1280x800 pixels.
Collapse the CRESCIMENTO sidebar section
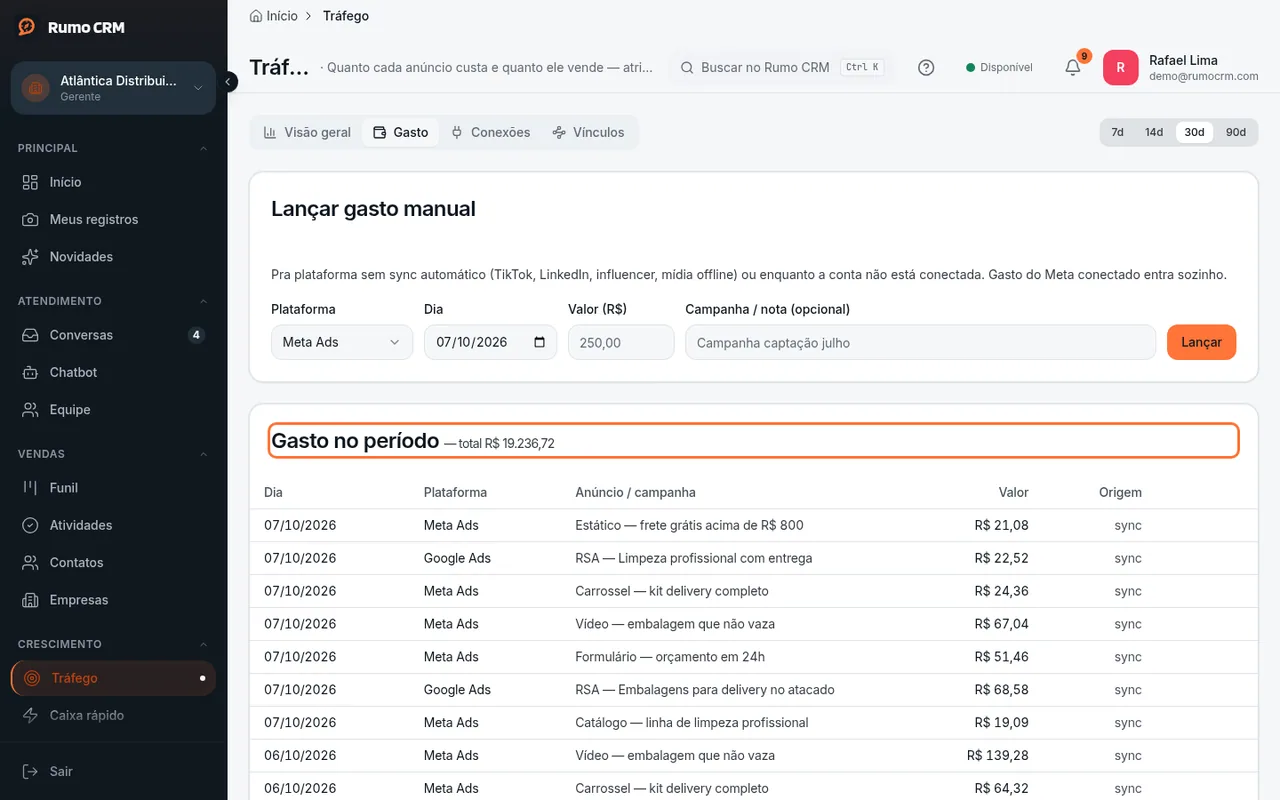tap(113, 644)
